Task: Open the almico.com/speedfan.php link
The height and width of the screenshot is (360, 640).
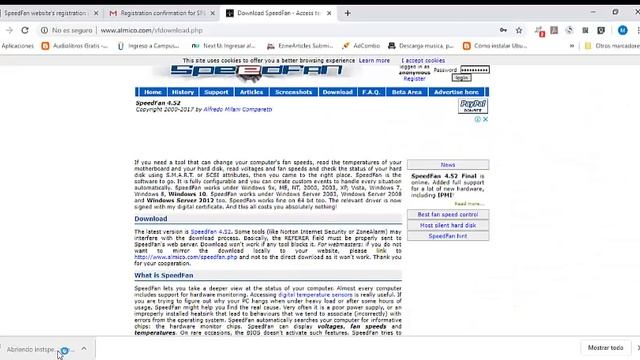Action: (x=186, y=257)
